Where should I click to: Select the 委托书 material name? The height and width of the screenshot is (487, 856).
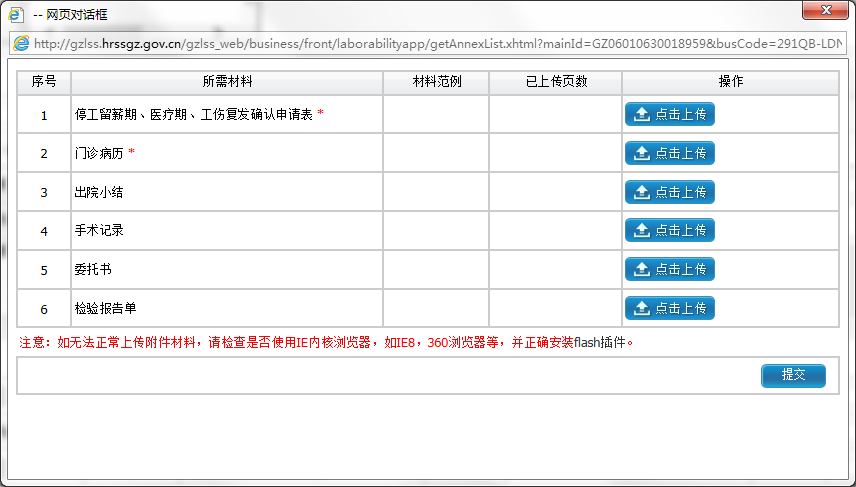click(93, 269)
